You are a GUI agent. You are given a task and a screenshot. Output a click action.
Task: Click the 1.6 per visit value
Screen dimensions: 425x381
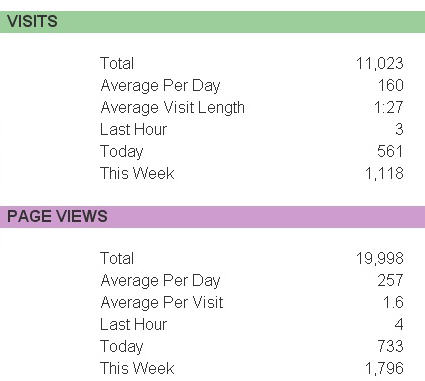[393, 302]
